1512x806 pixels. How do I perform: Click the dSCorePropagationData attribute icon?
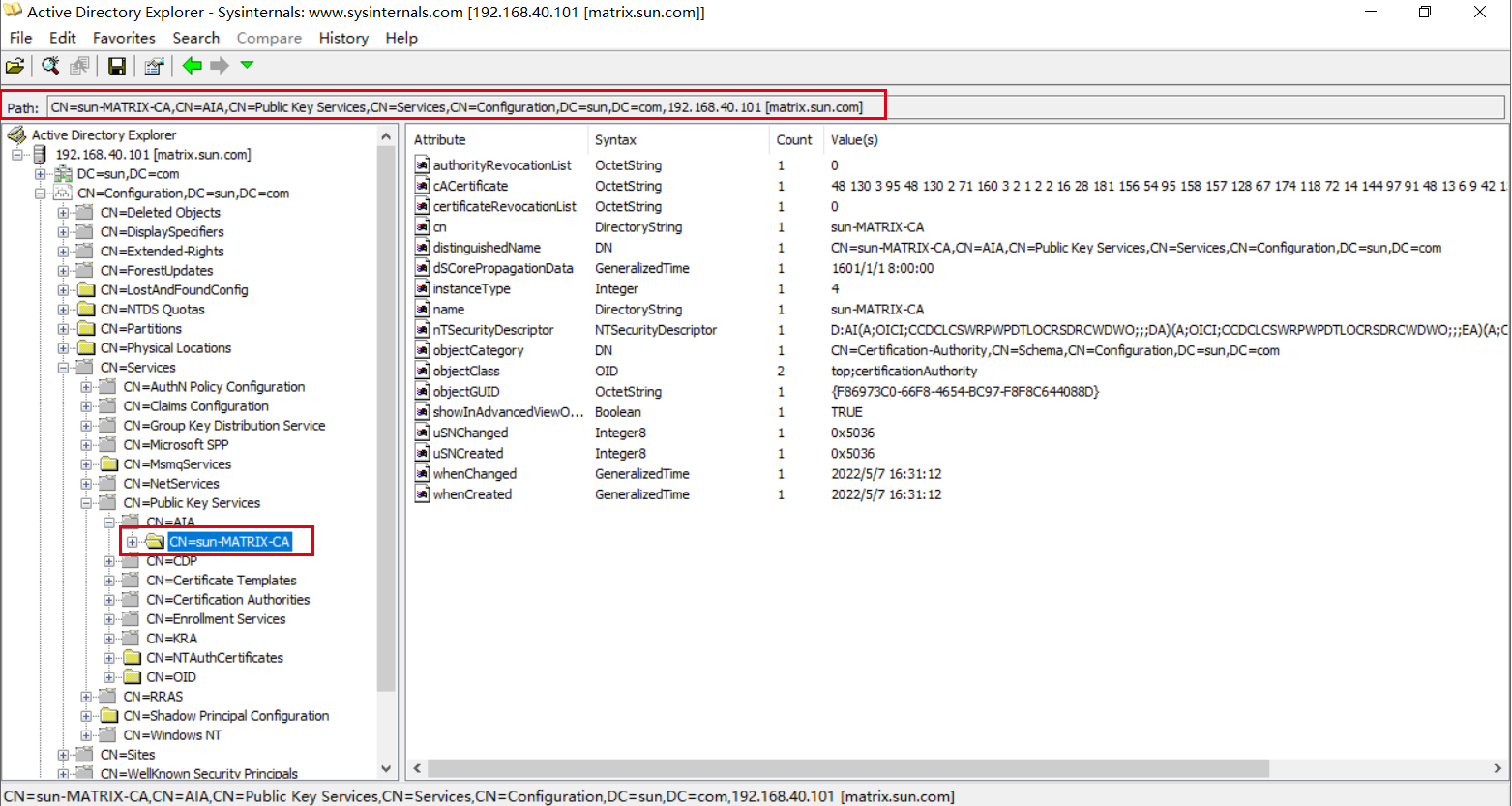coord(422,268)
